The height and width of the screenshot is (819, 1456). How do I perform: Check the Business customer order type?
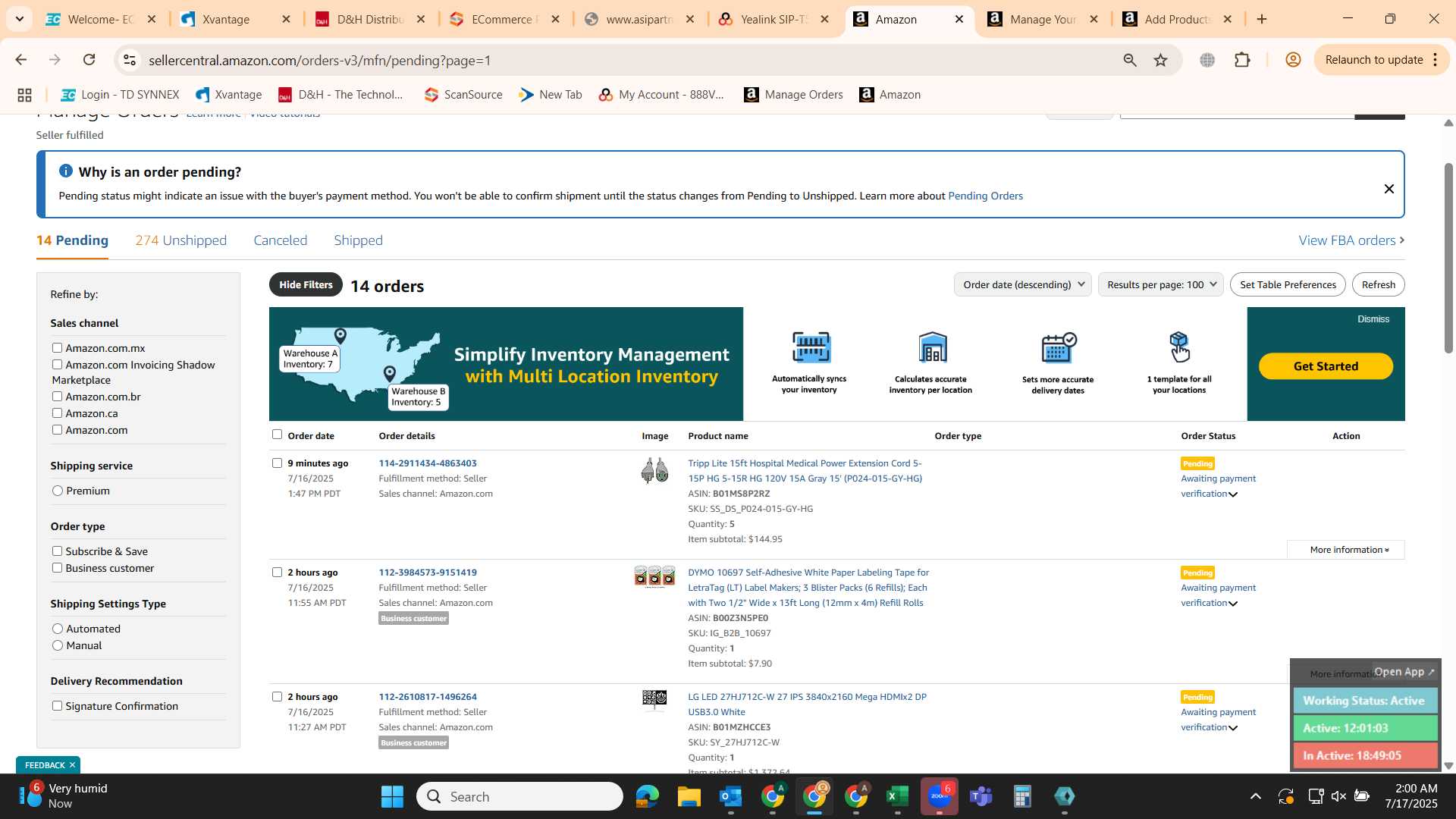click(x=57, y=568)
